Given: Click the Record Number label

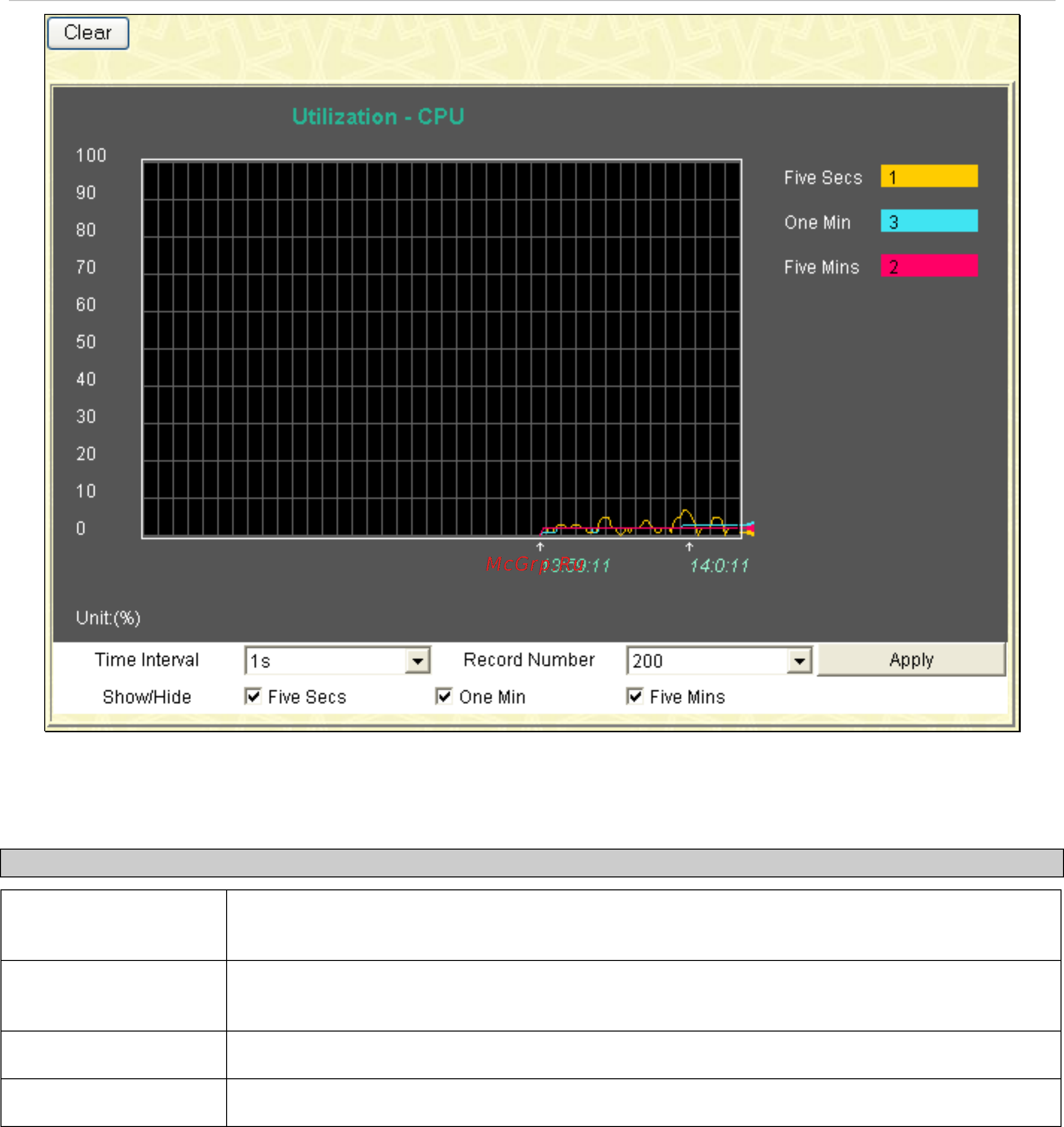Looking at the screenshot, I should pyautogui.click(x=529, y=660).
